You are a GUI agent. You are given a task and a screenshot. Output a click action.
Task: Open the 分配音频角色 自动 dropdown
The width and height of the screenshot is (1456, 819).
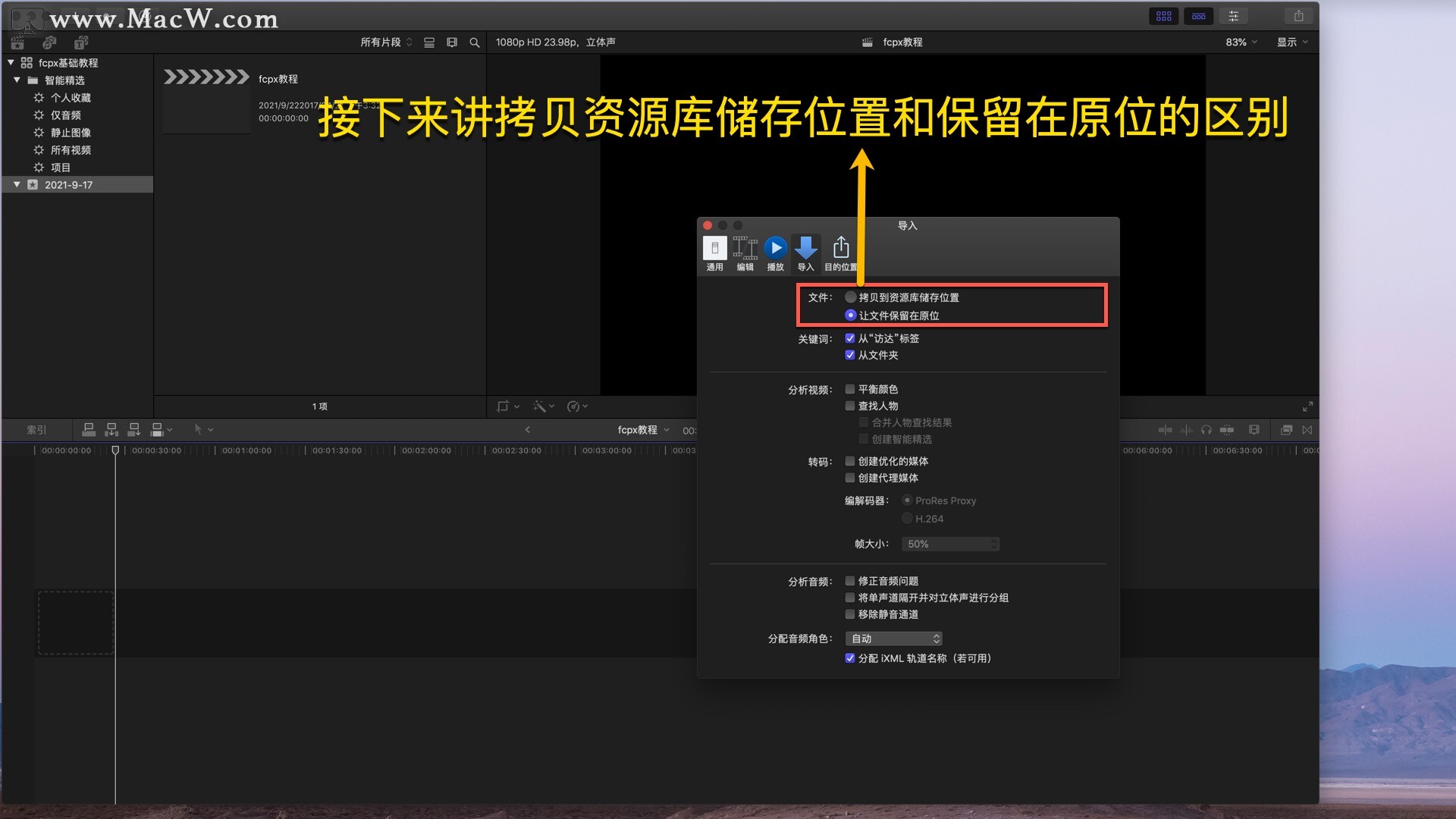(x=893, y=639)
